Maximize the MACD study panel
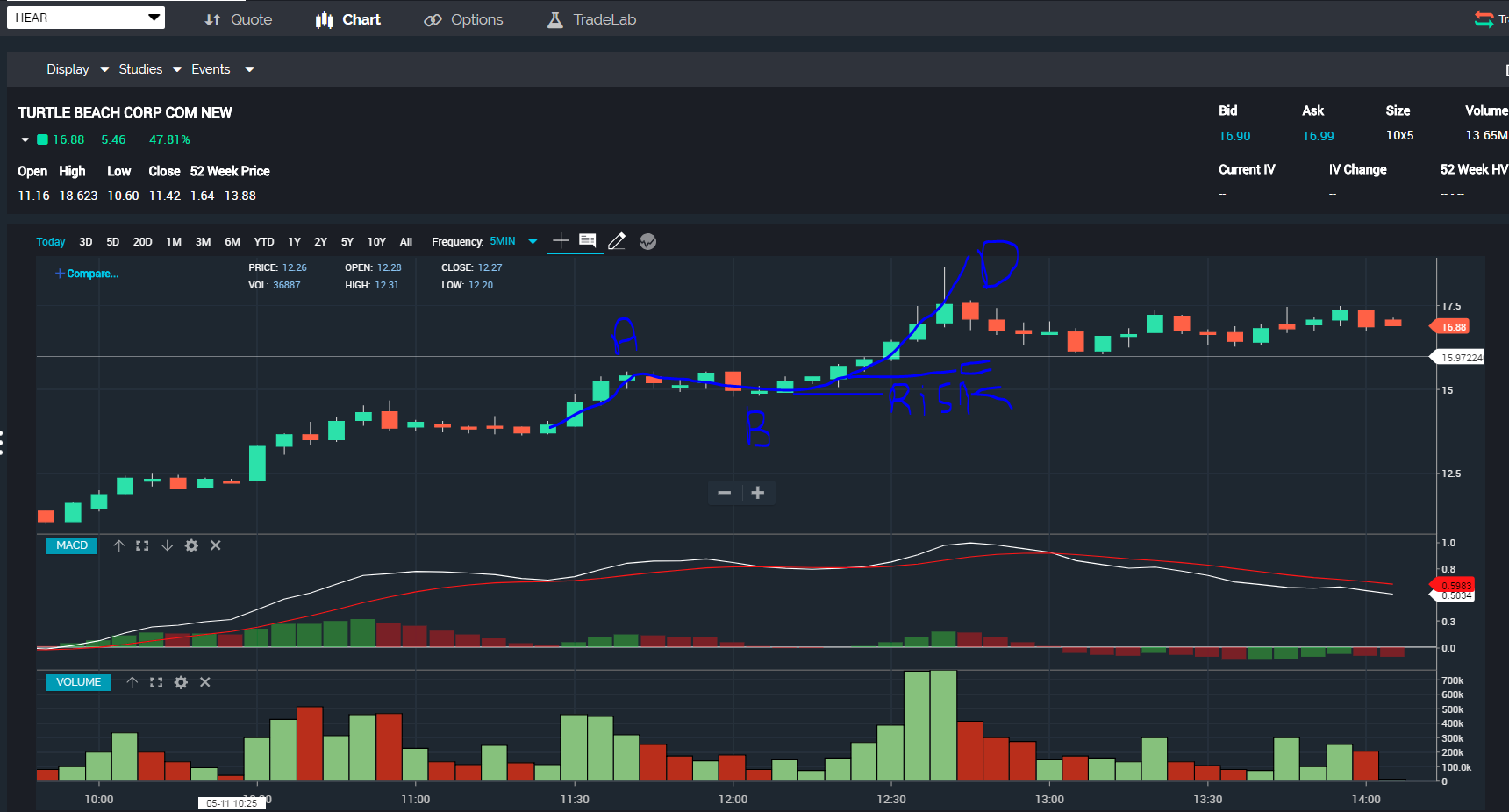 tap(142, 545)
